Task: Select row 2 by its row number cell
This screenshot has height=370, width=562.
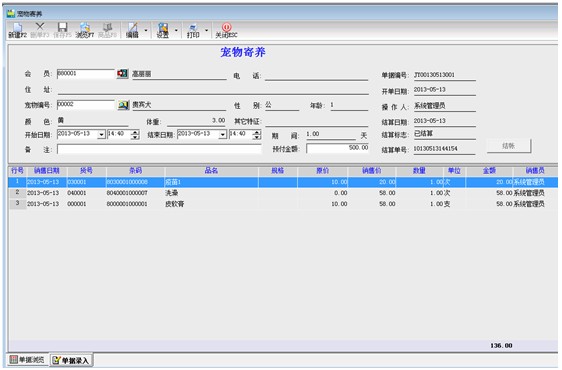Action: click(17, 193)
